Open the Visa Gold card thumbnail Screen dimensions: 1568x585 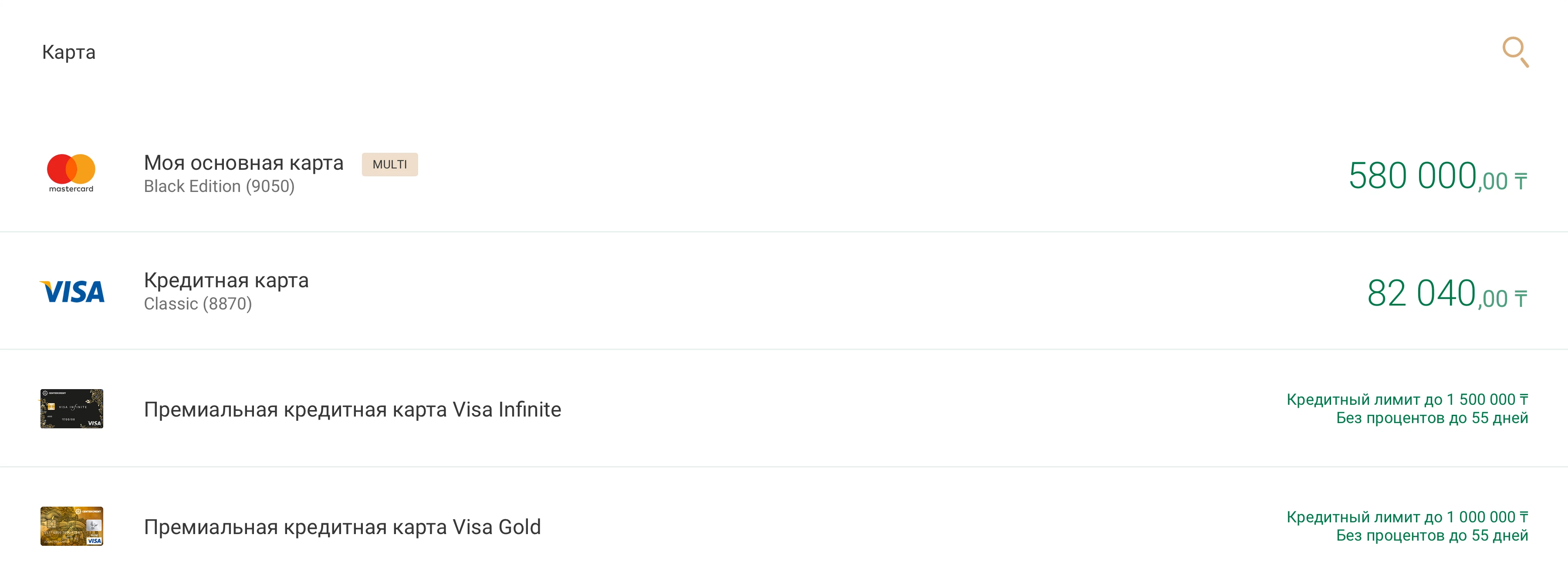click(72, 526)
